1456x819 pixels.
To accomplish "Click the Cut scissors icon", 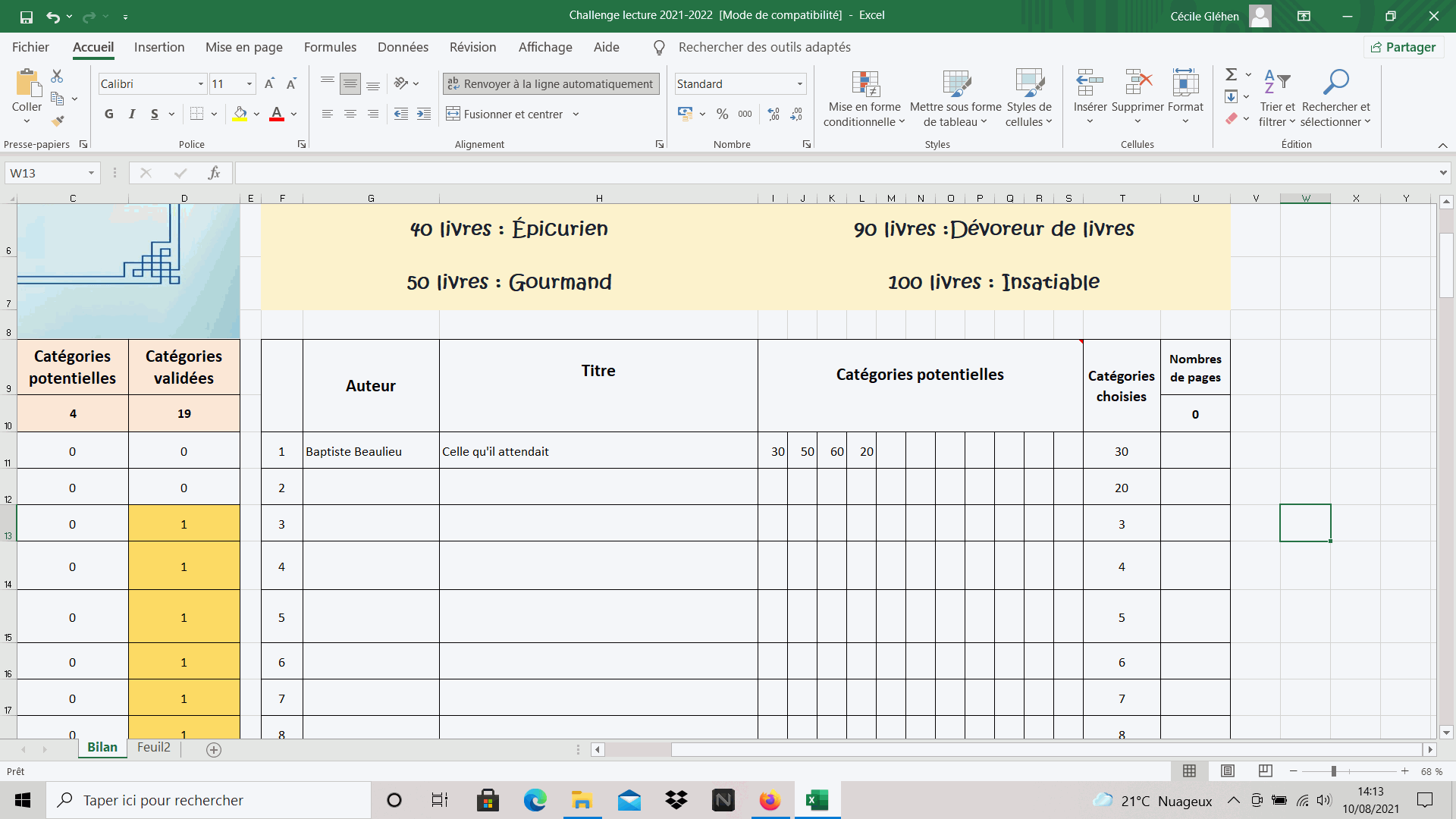I will 57,76.
